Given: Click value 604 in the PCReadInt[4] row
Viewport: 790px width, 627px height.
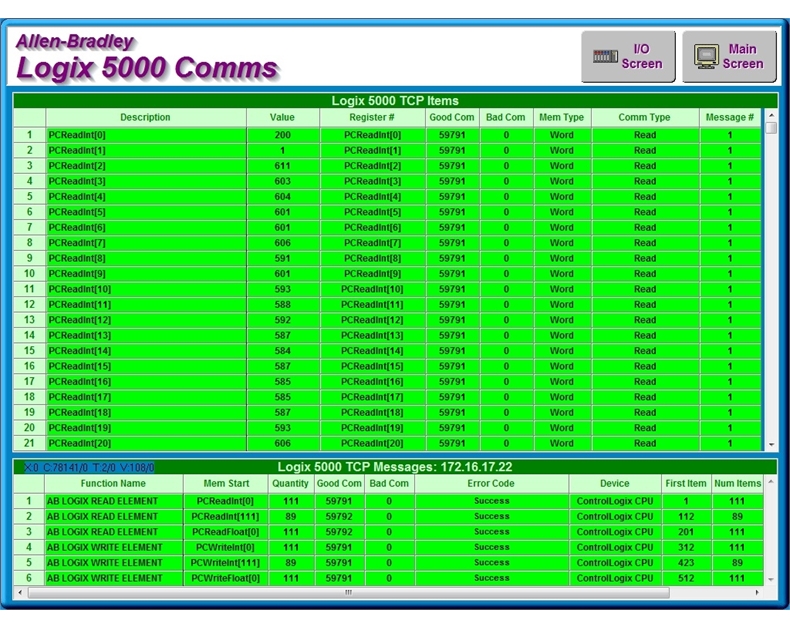Looking at the screenshot, I should (283, 197).
